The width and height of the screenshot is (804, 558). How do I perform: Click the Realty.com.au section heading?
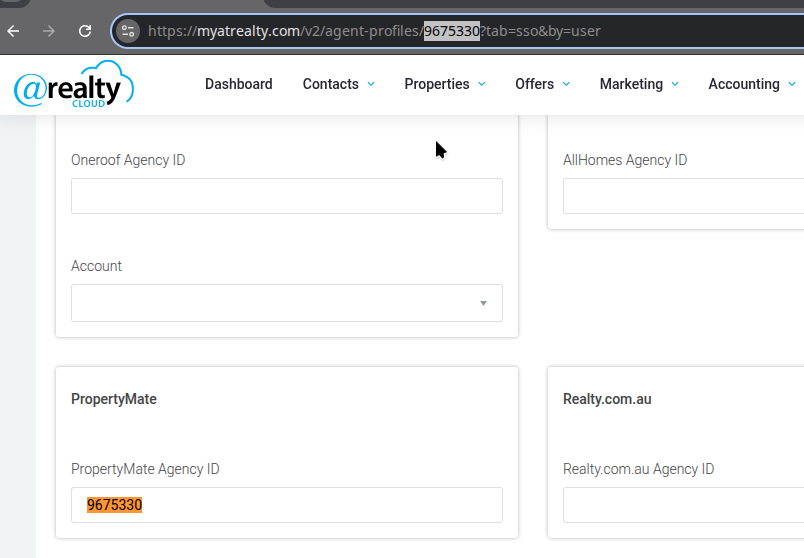607,399
